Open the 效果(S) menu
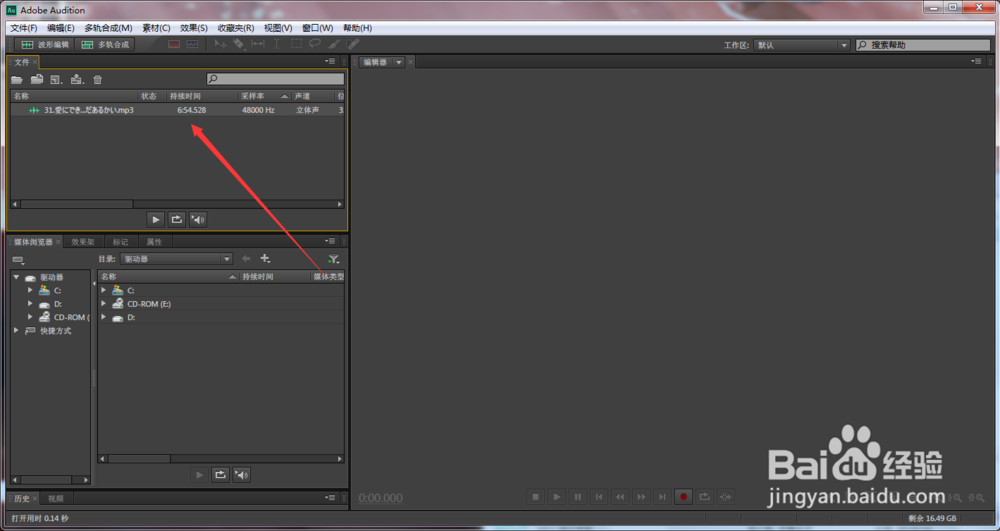1000x531 pixels. [194, 28]
